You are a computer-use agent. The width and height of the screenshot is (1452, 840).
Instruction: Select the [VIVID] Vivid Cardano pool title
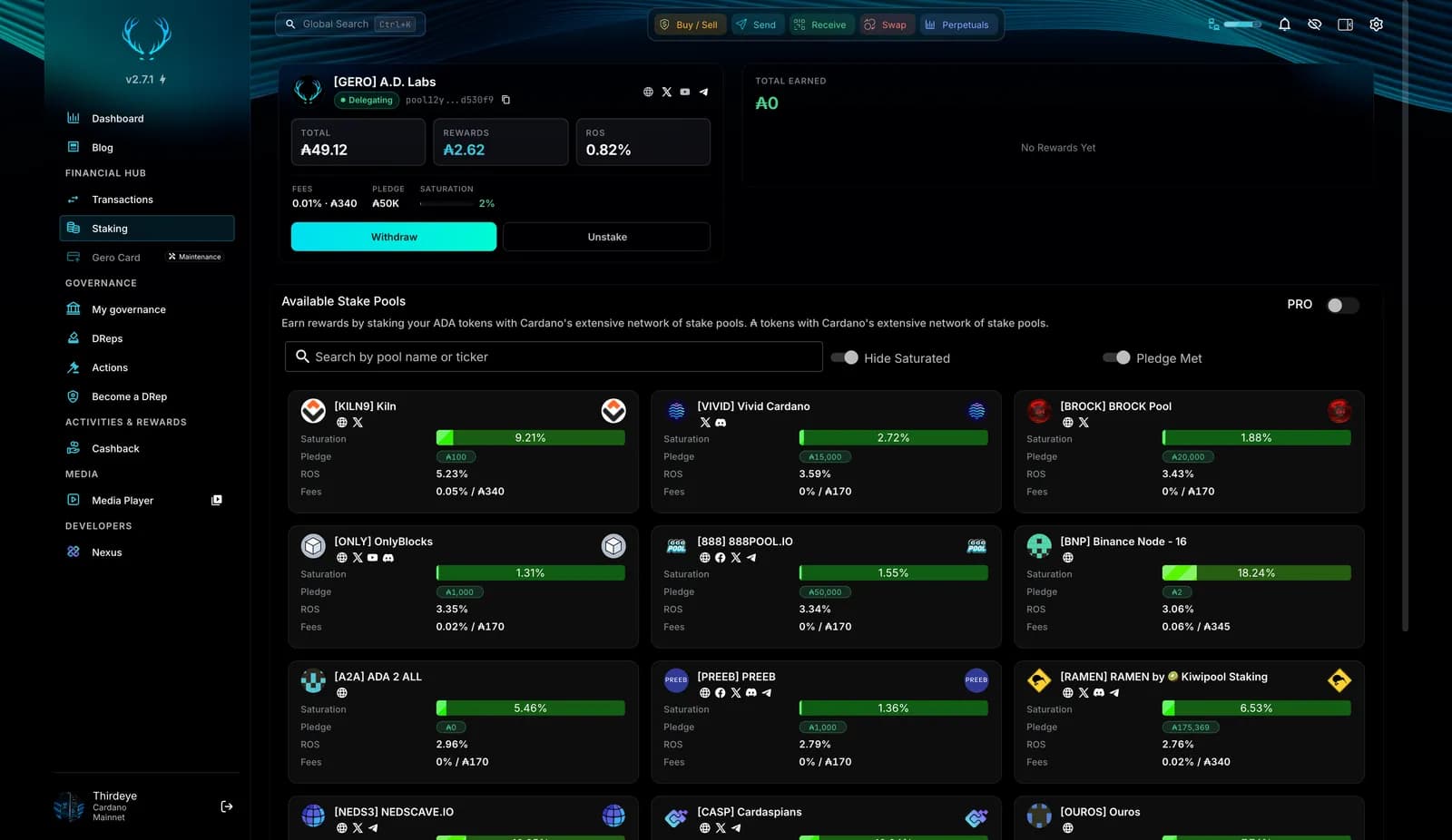(753, 406)
